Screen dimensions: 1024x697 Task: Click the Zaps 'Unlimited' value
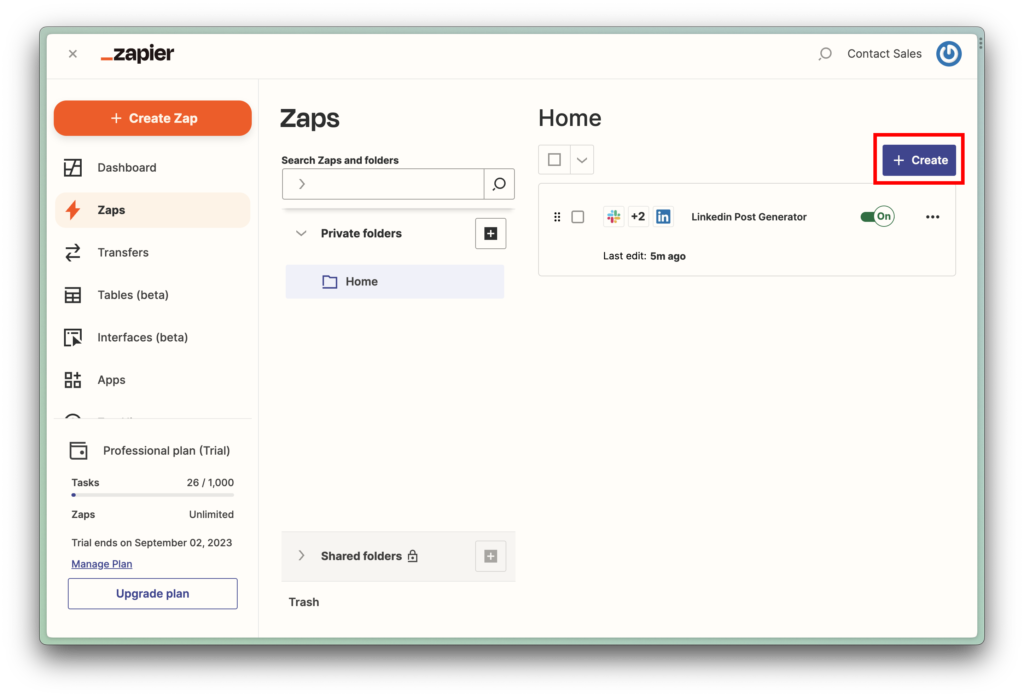coord(212,515)
